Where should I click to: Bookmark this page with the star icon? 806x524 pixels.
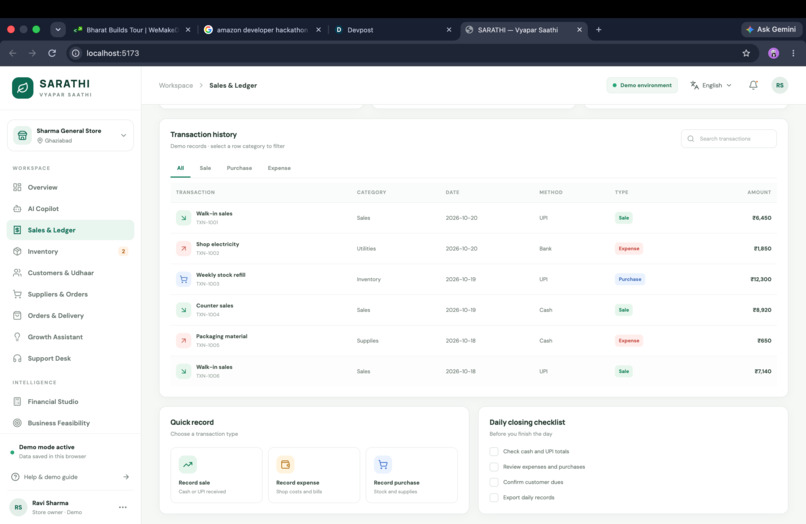(x=746, y=53)
